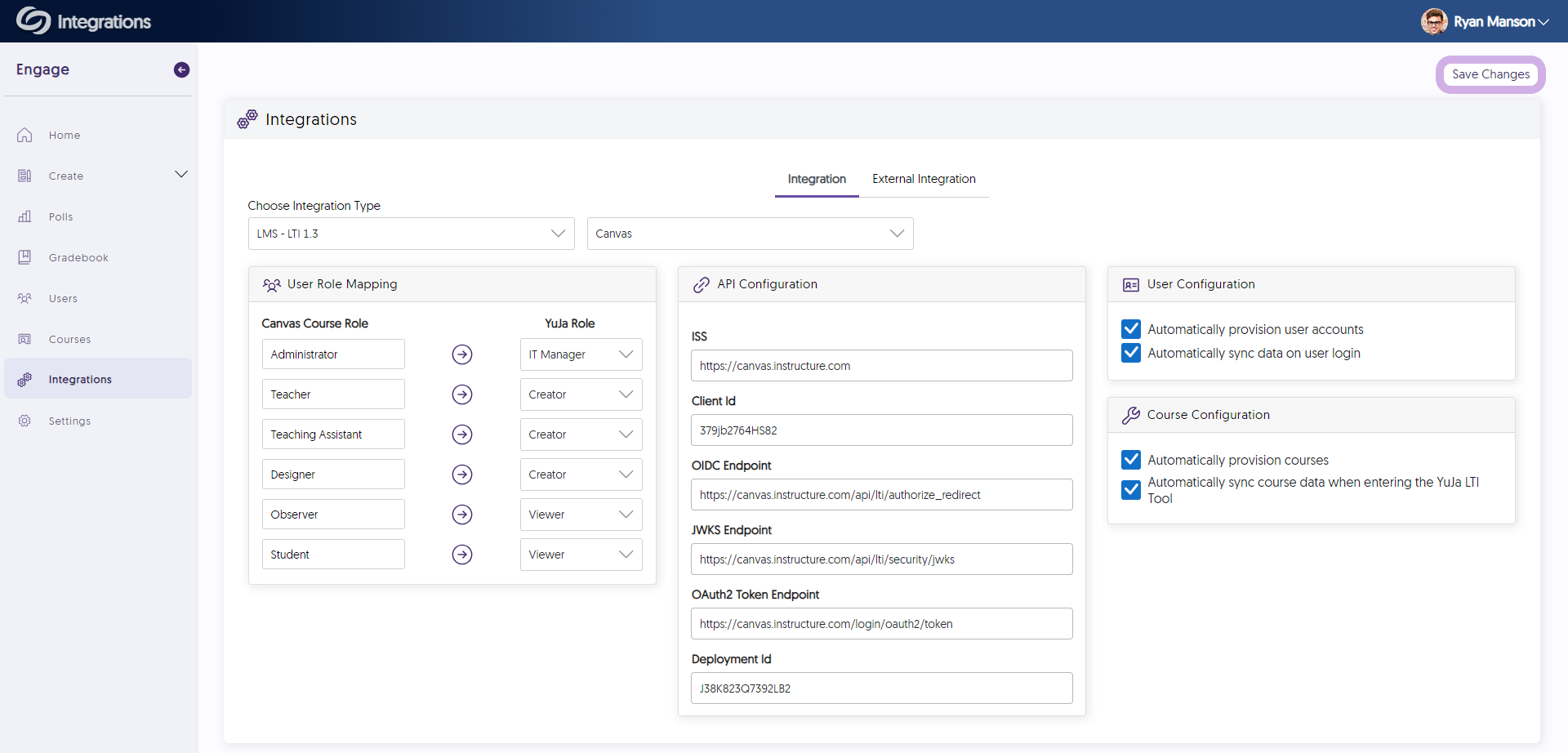This screenshot has width=1568, height=753.
Task: Click the Create sidebar icon
Action: 24,176
